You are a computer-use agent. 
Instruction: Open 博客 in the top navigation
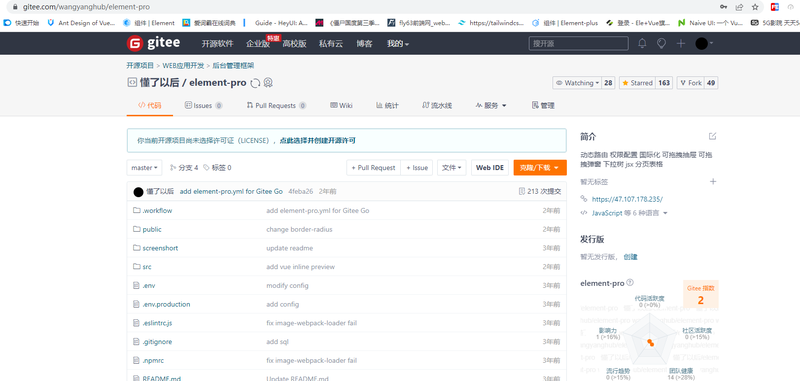point(364,44)
